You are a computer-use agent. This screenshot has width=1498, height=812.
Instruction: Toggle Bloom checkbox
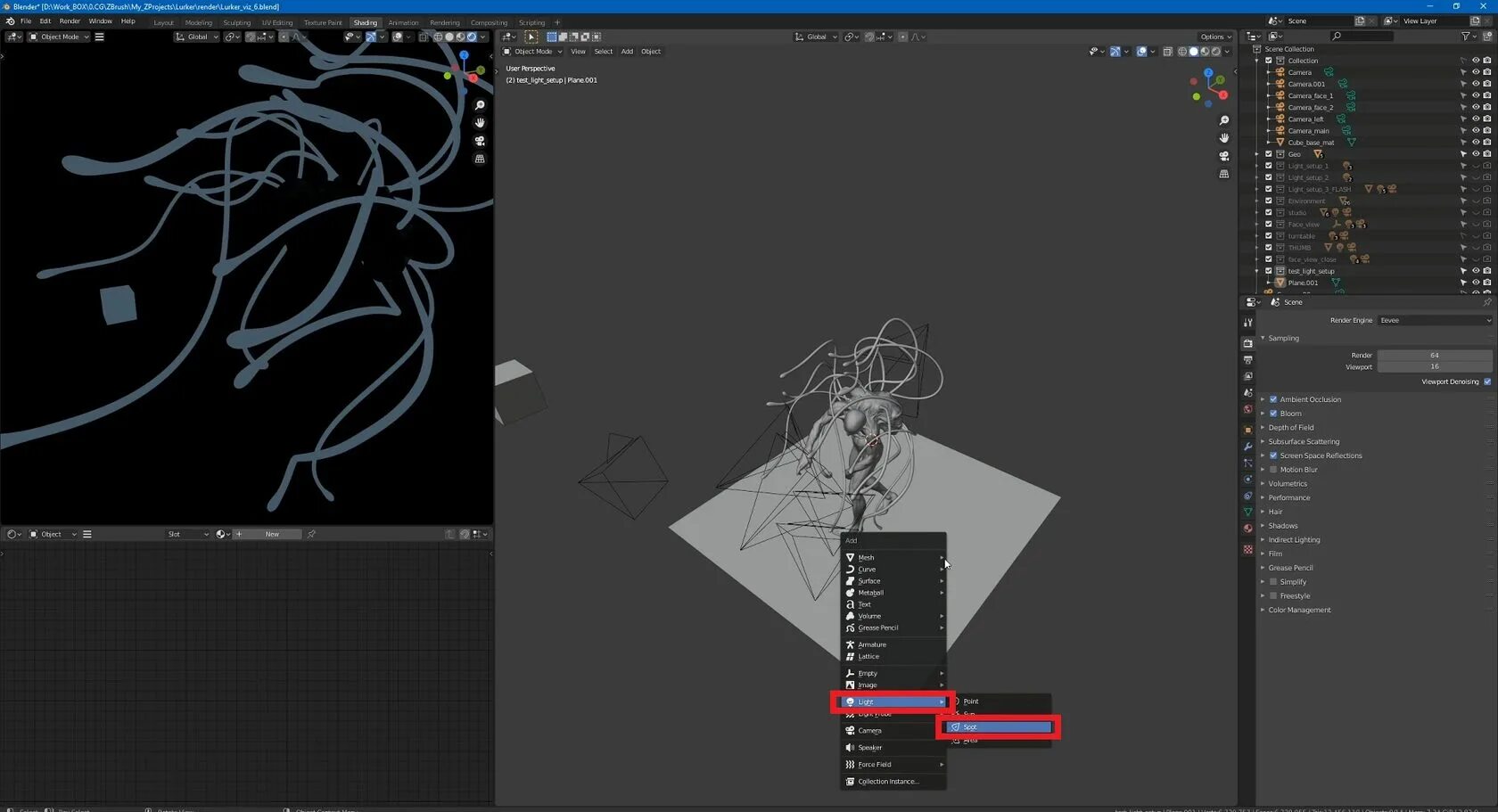click(1273, 414)
